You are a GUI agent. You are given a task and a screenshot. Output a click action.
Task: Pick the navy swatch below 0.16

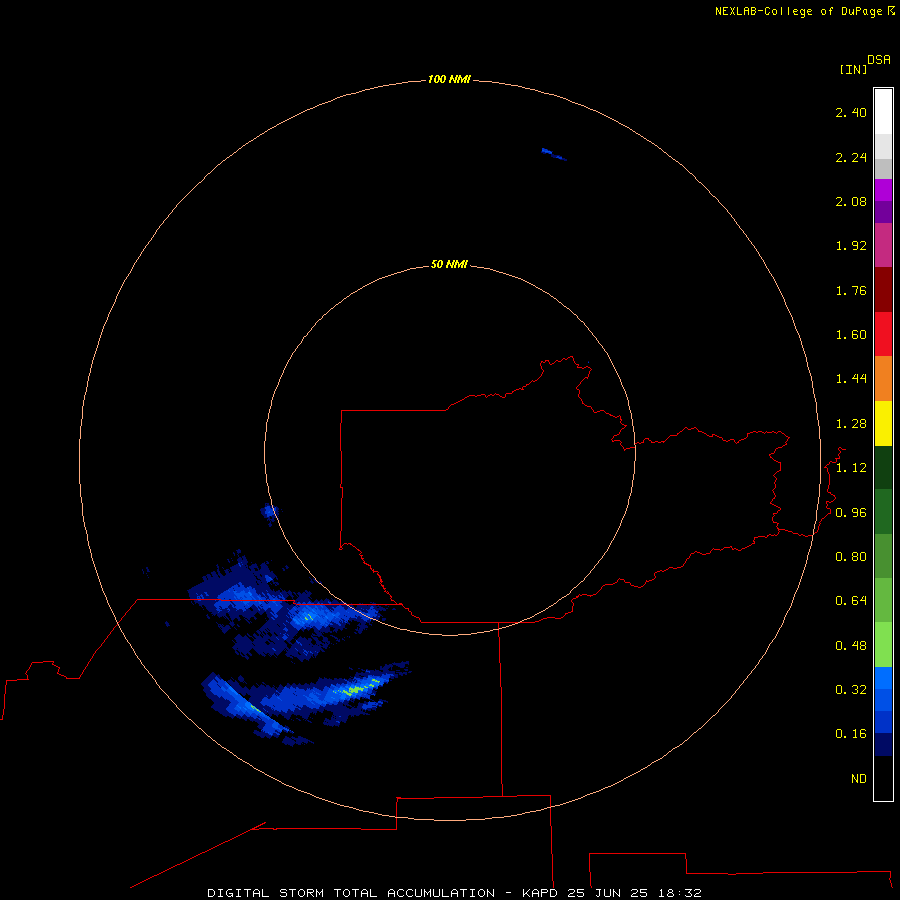coord(883,745)
